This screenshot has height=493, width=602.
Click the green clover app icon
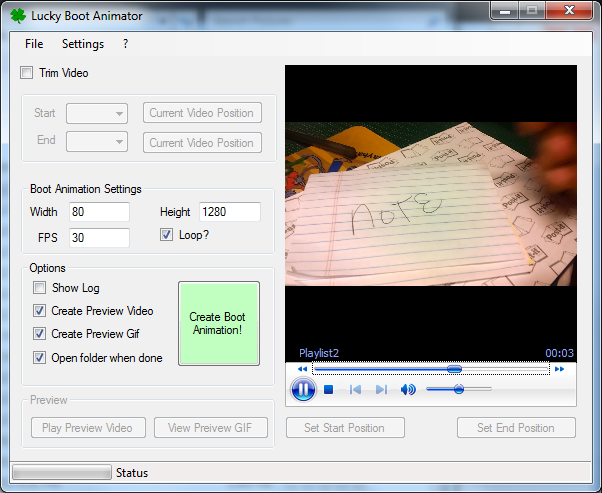pyautogui.click(x=18, y=16)
